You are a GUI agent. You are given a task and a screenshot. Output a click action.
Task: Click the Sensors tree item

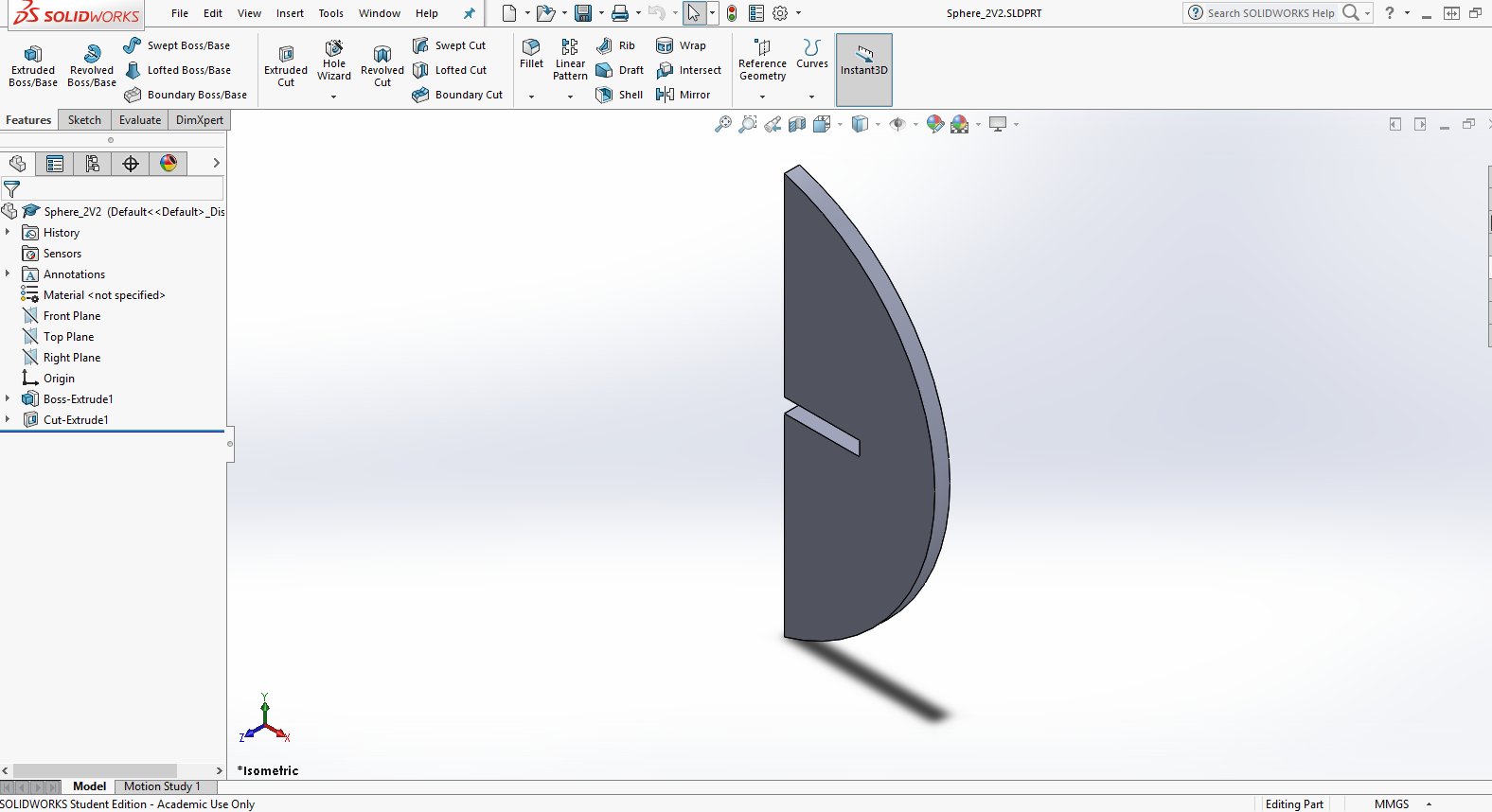[52, 254]
